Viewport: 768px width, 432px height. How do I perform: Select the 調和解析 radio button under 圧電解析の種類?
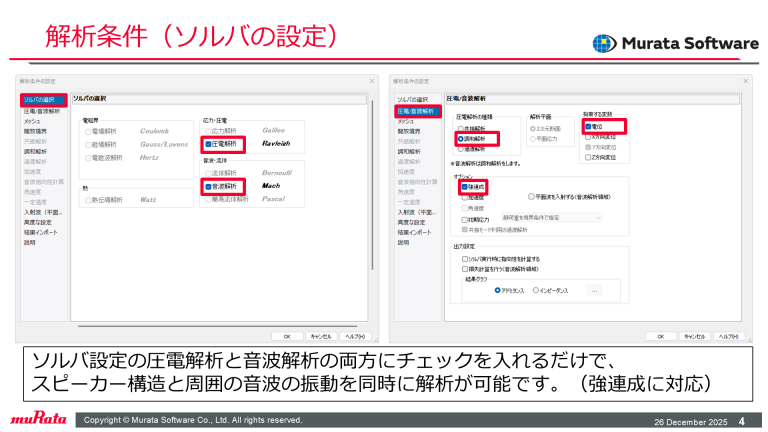460,139
